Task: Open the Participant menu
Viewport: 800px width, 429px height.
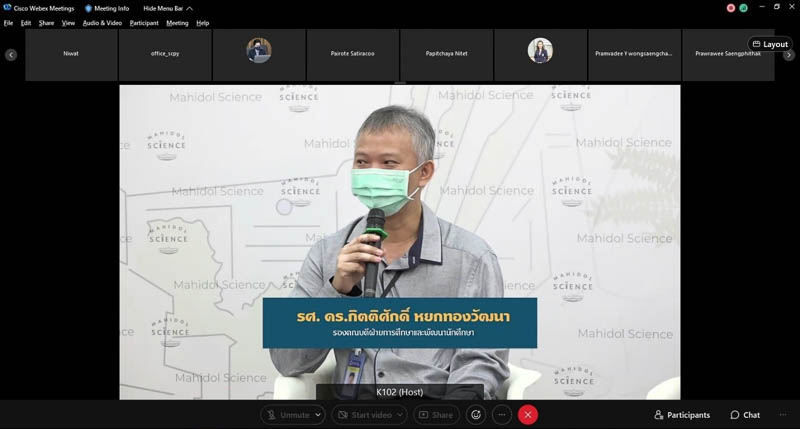Action: tap(144, 22)
